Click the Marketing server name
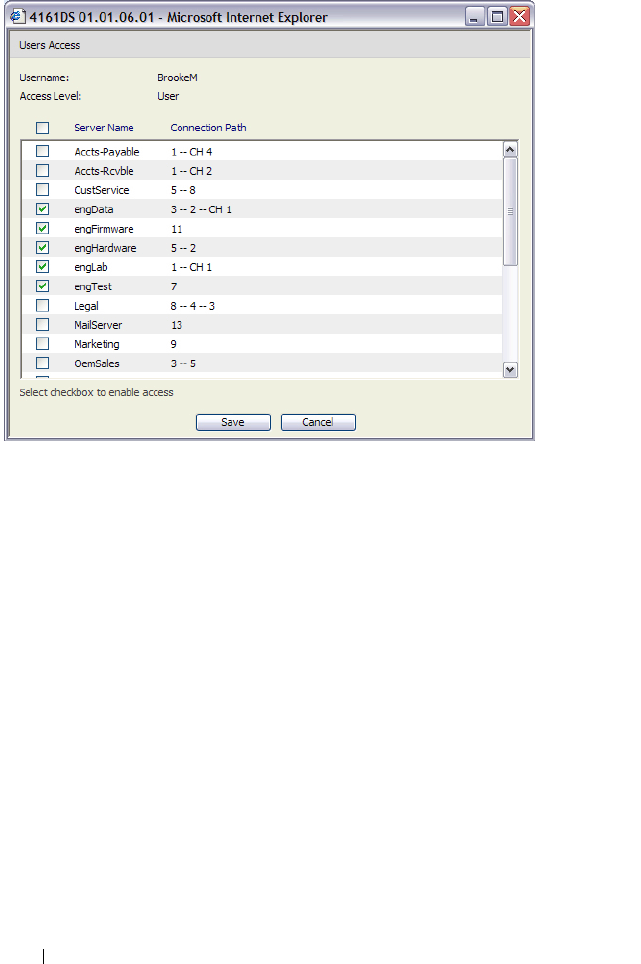The image size is (641, 964). 97,344
